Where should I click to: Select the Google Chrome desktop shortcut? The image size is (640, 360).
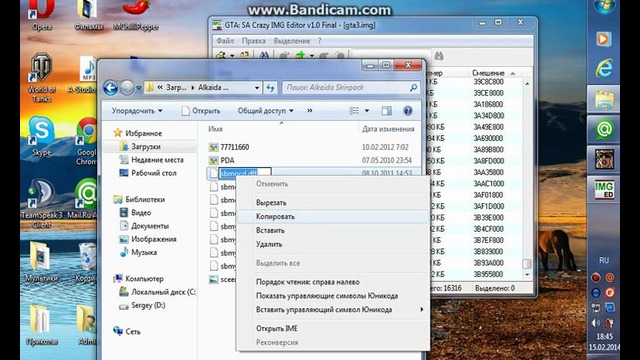[x=86, y=141]
